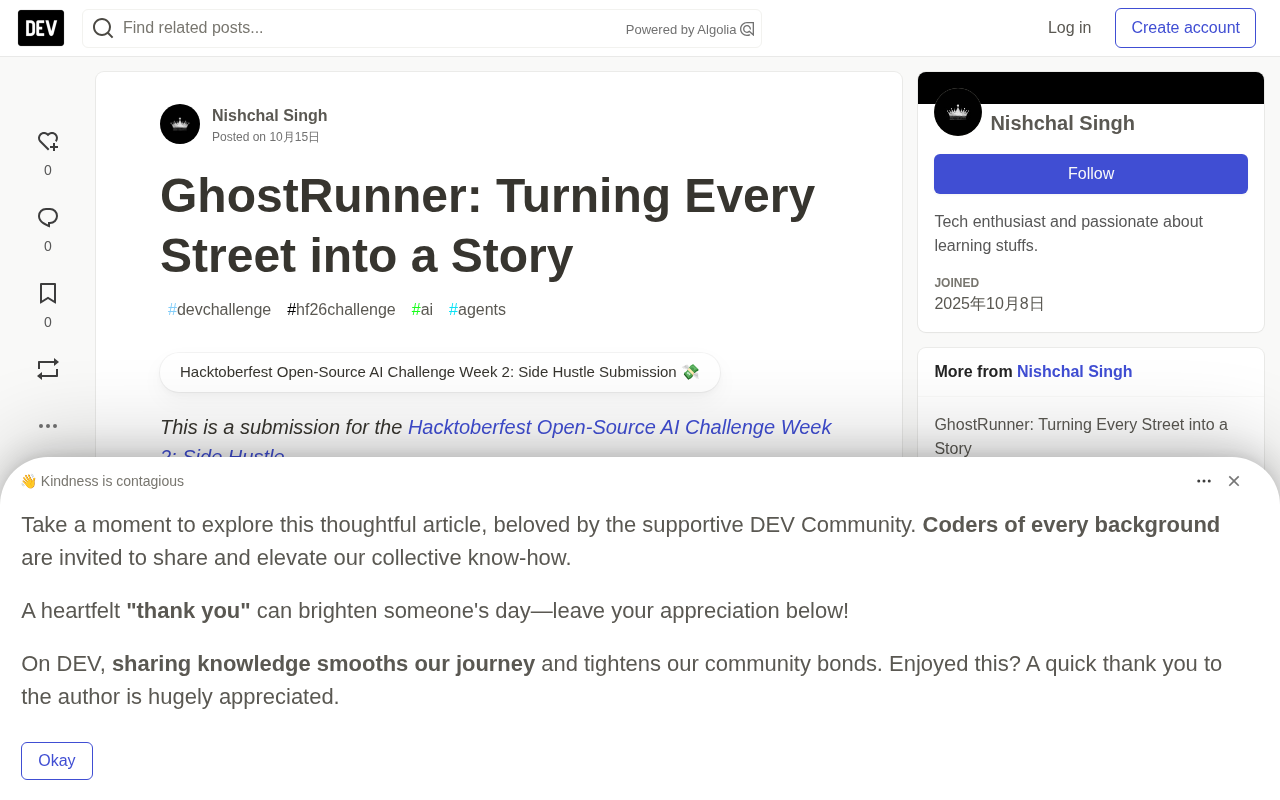Click the post date 10月15日

294,137
